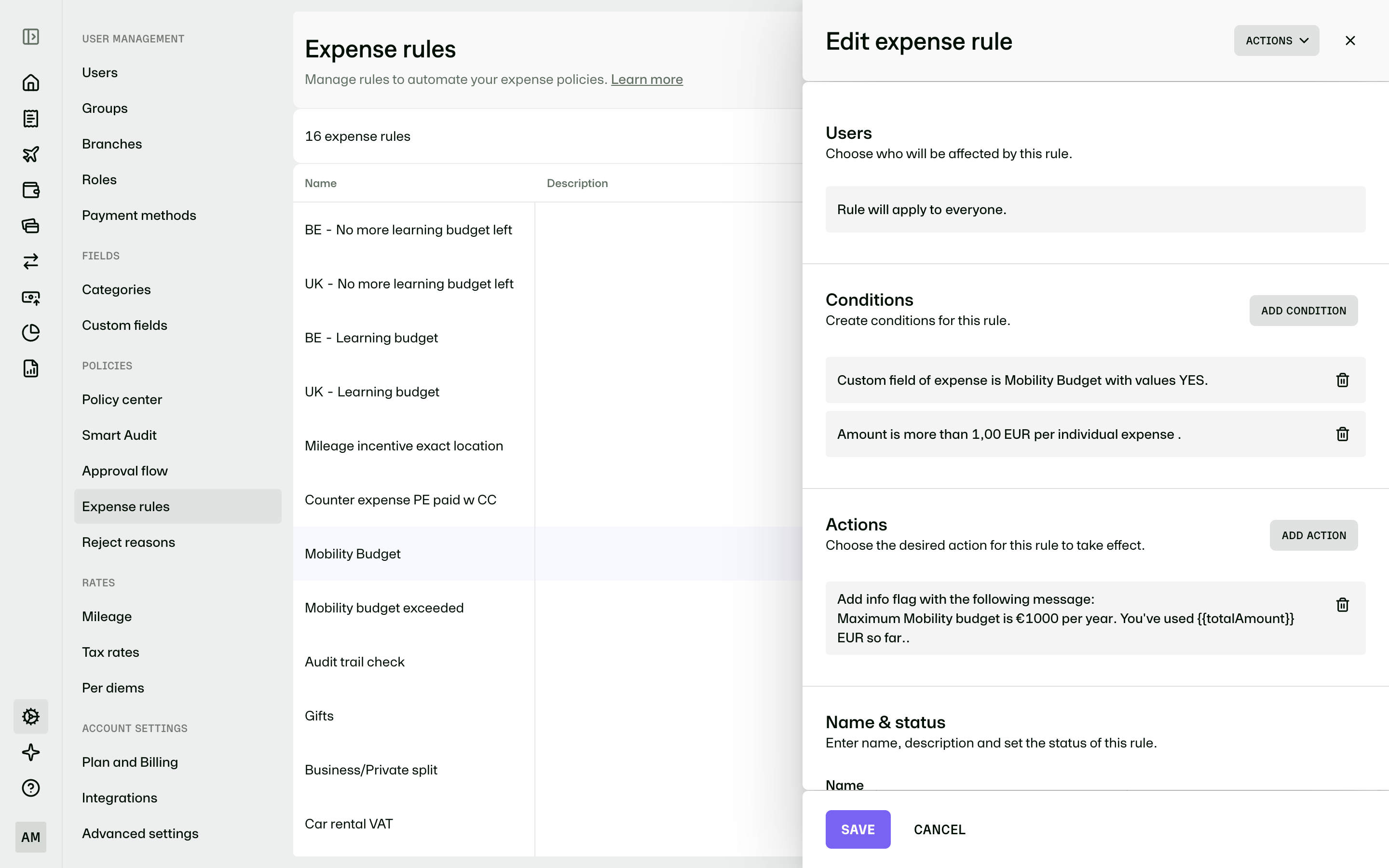Open the Home icon in sidebar
The height and width of the screenshot is (868, 1389).
pos(31,82)
